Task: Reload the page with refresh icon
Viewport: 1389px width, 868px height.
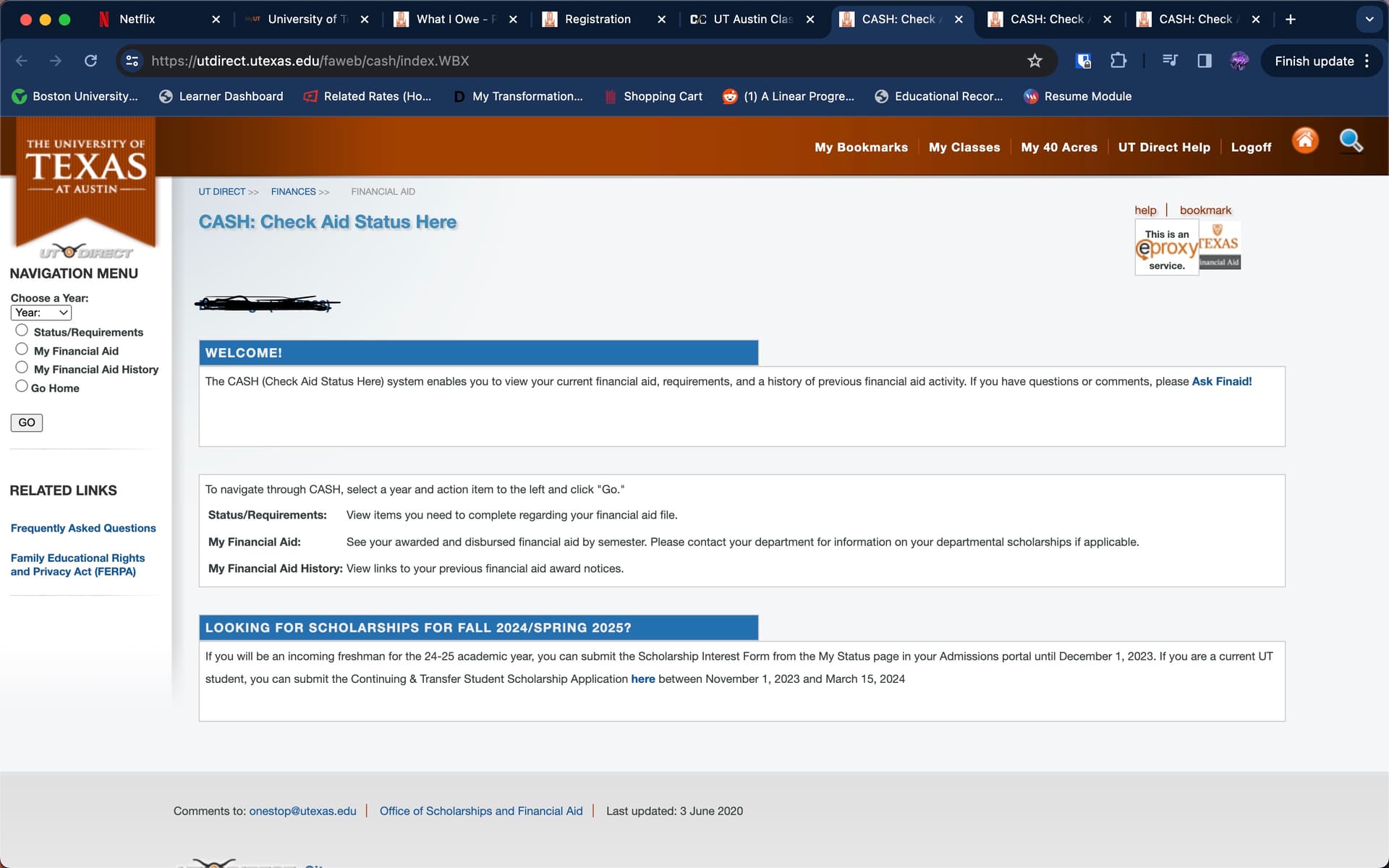Action: 90,61
